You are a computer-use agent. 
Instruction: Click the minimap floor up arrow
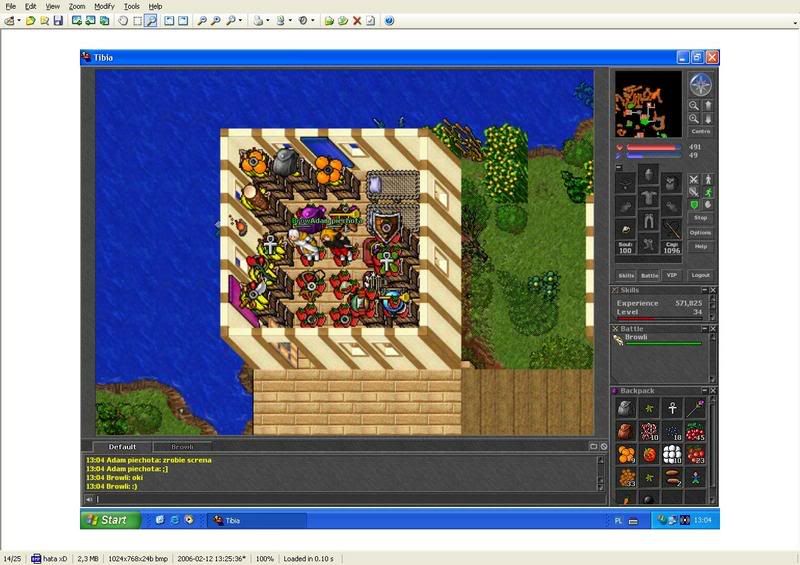(x=708, y=106)
